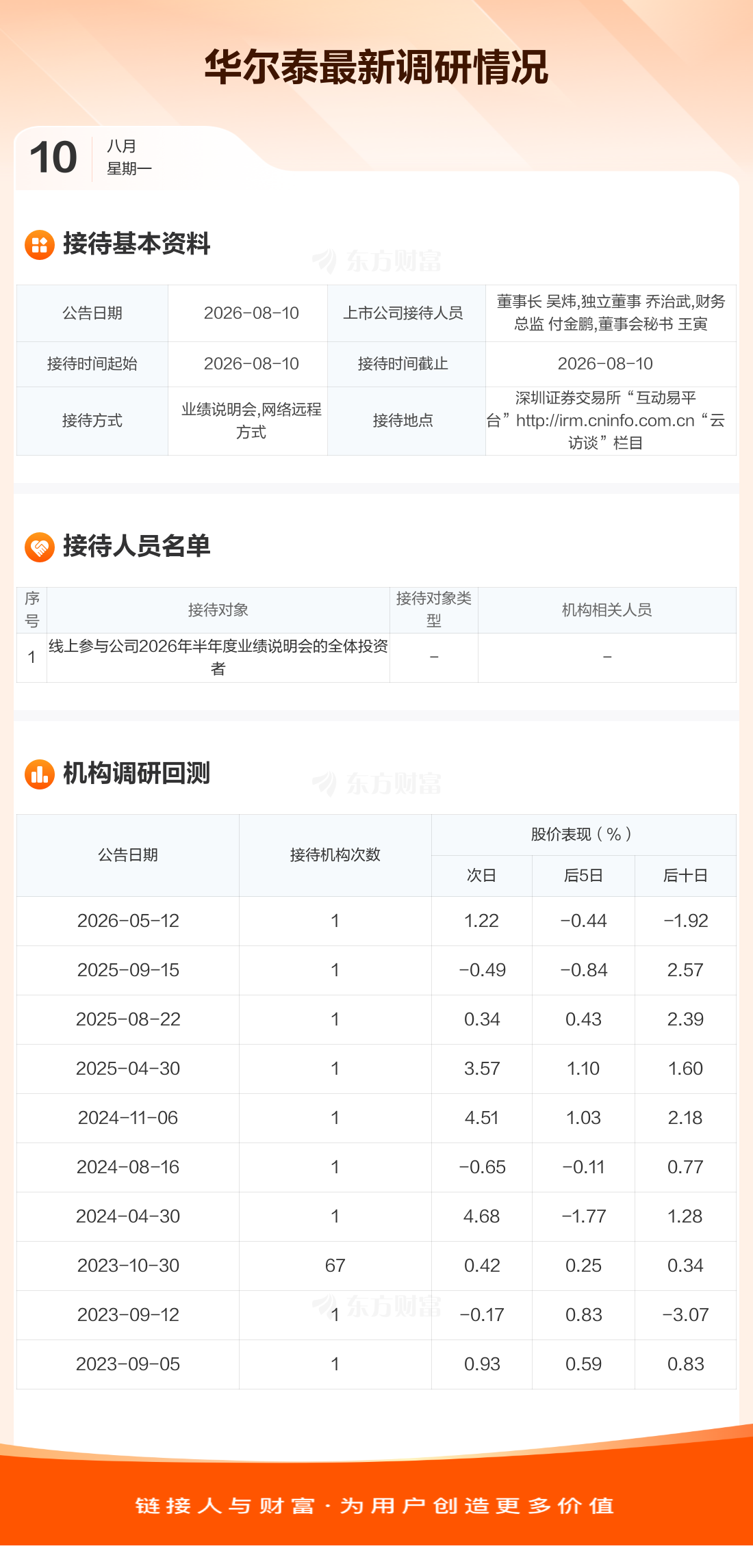Click the footer banner 链接人与财富

pyautogui.click(x=375, y=1506)
